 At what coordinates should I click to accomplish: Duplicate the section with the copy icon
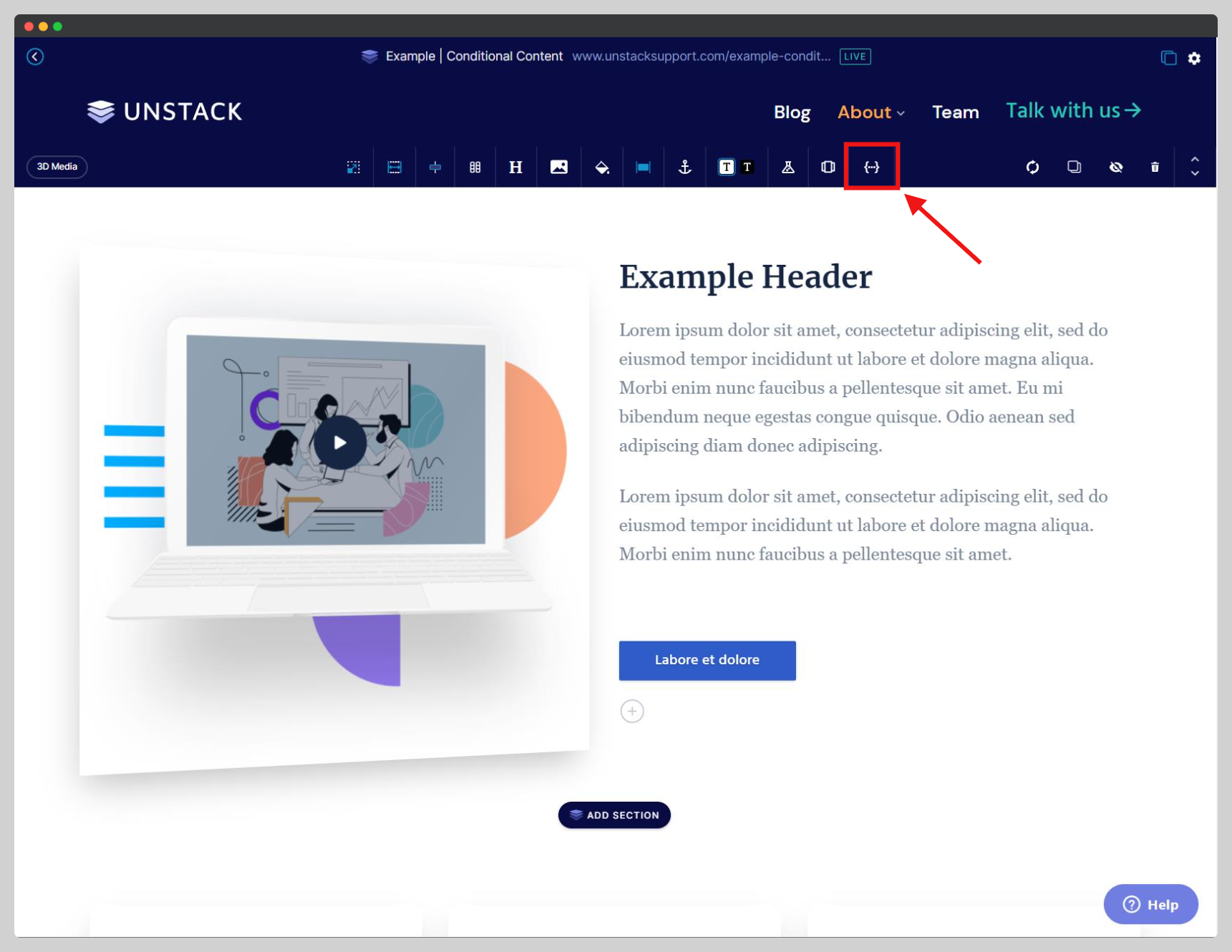1074,167
